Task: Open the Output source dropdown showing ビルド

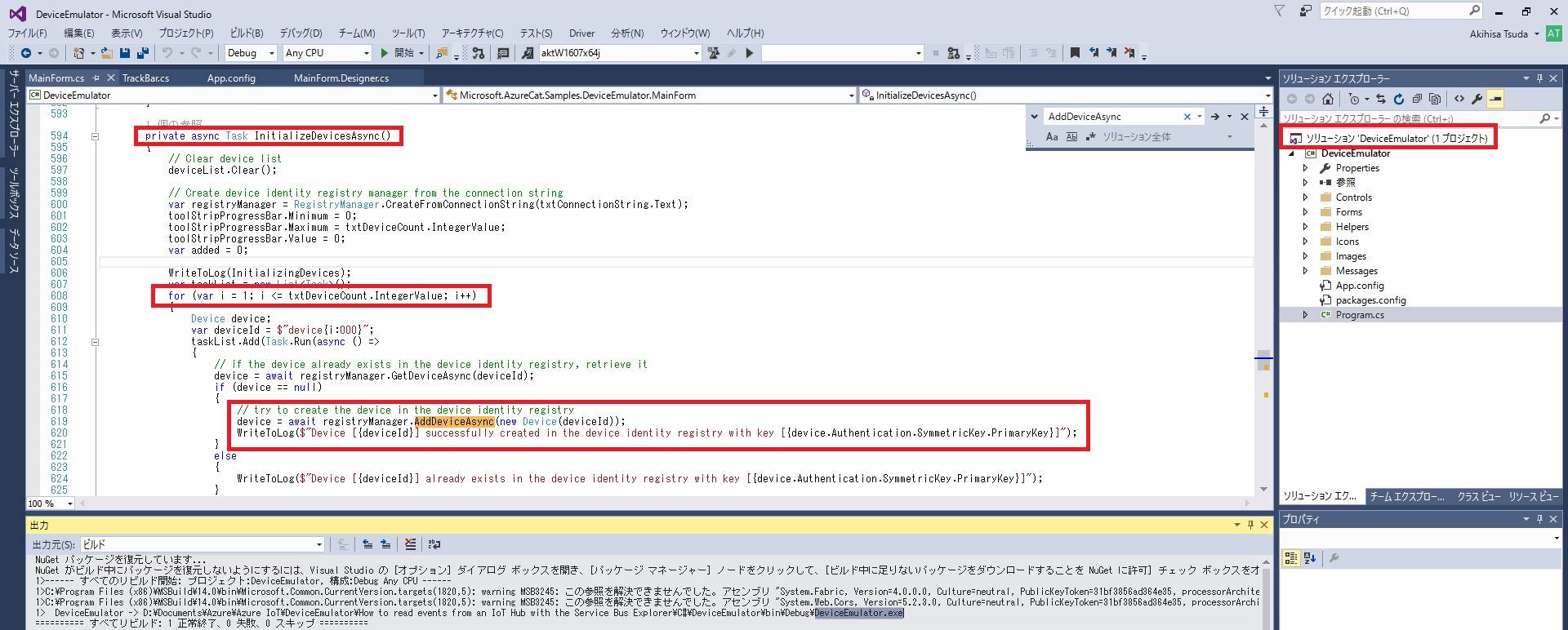Action: click(202, 544)
